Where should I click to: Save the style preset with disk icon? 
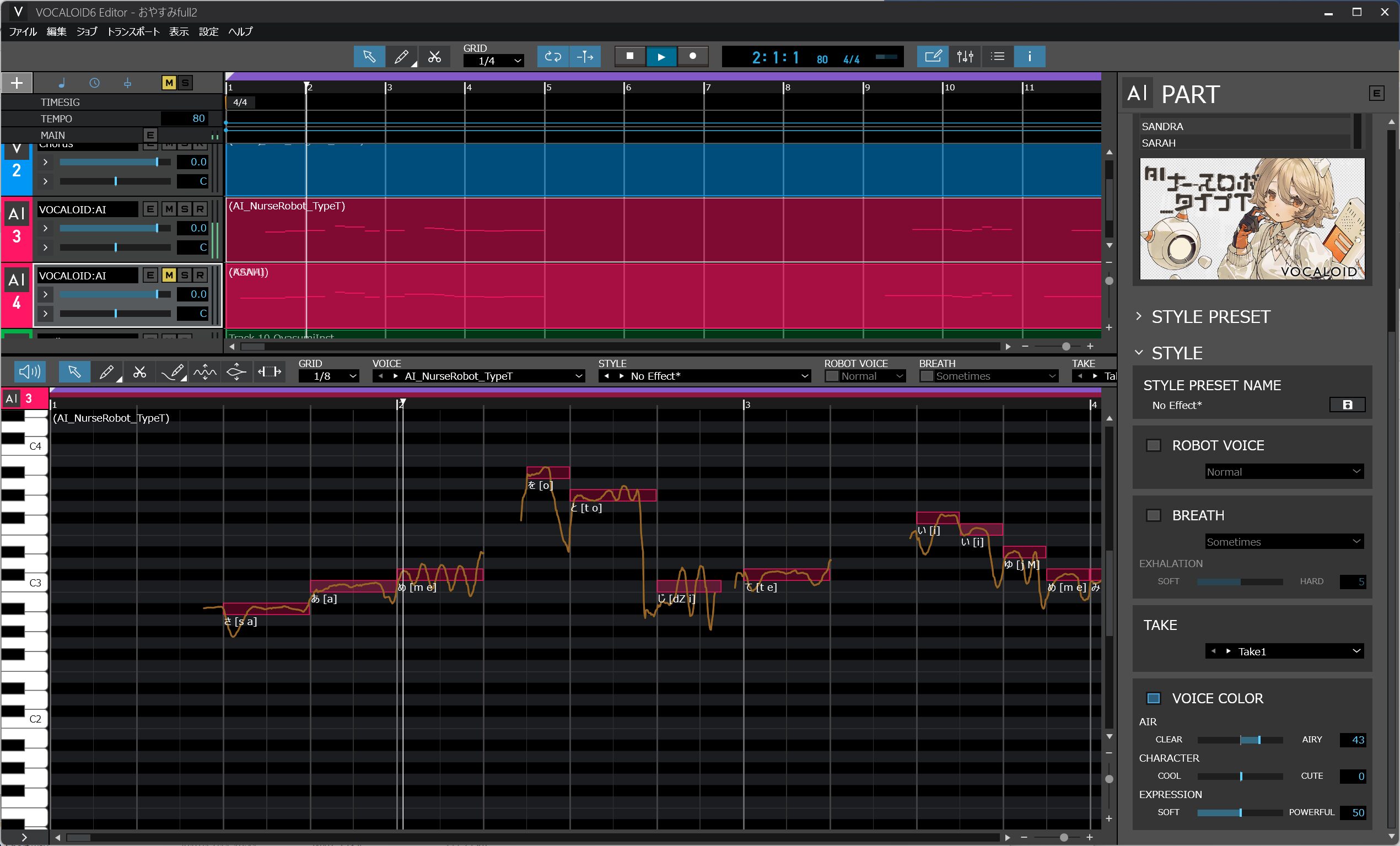pos(1347,405)
